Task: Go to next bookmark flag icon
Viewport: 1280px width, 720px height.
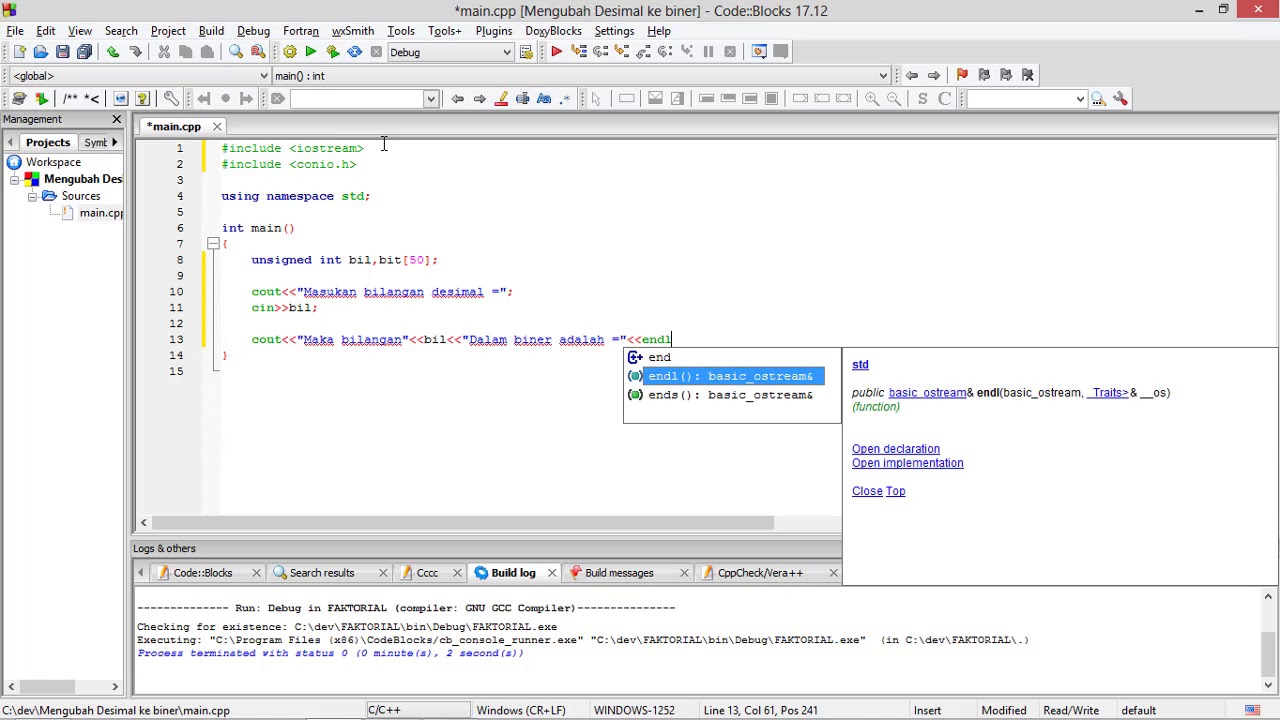Action: click(x=1006, y=75)
